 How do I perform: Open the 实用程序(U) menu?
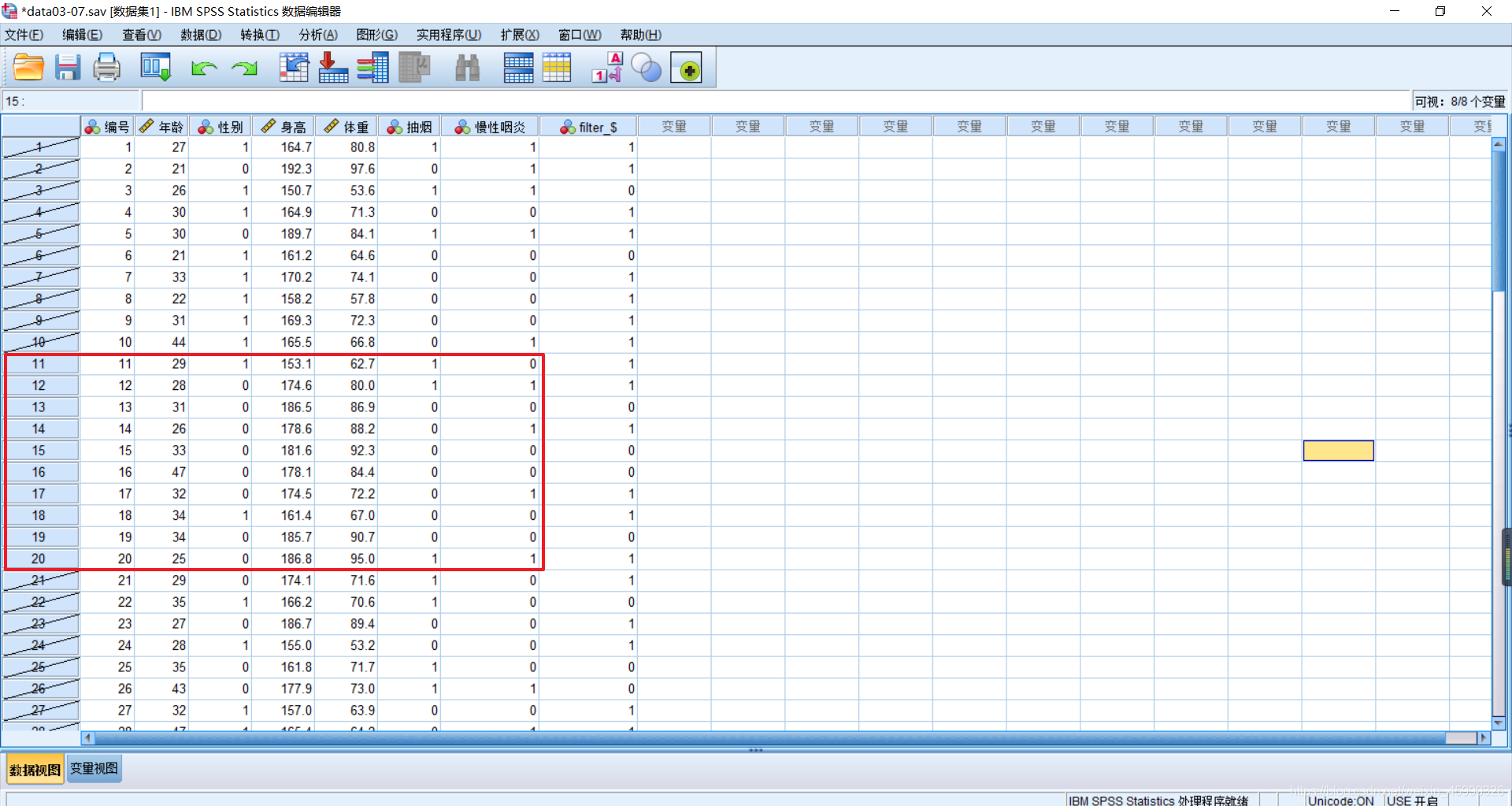[449, 35]
